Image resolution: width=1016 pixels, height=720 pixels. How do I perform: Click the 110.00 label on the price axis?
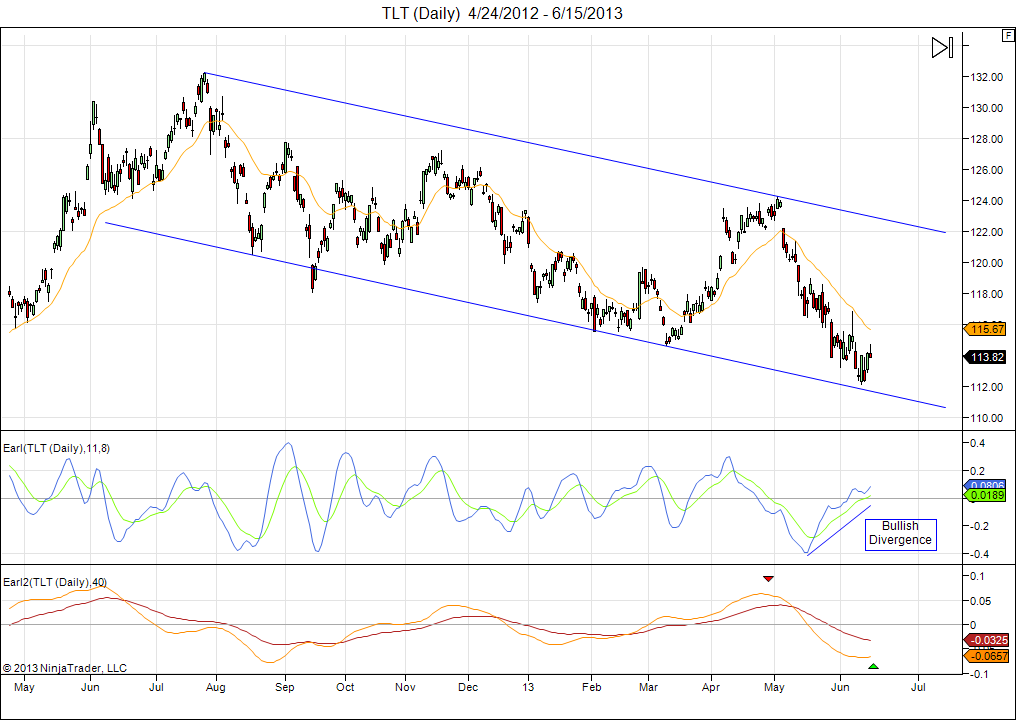pyautogui.click(x=985, y=418)
